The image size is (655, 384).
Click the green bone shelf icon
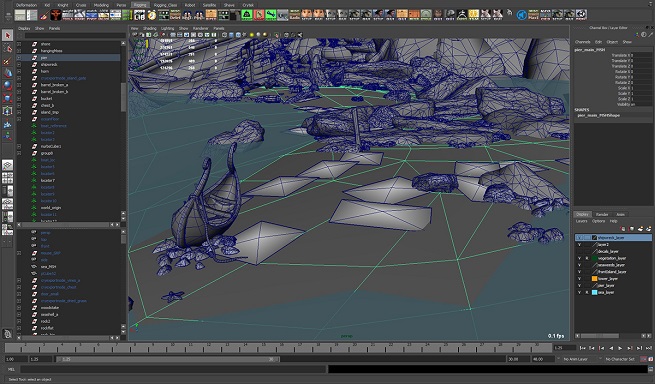pos(271,15)
